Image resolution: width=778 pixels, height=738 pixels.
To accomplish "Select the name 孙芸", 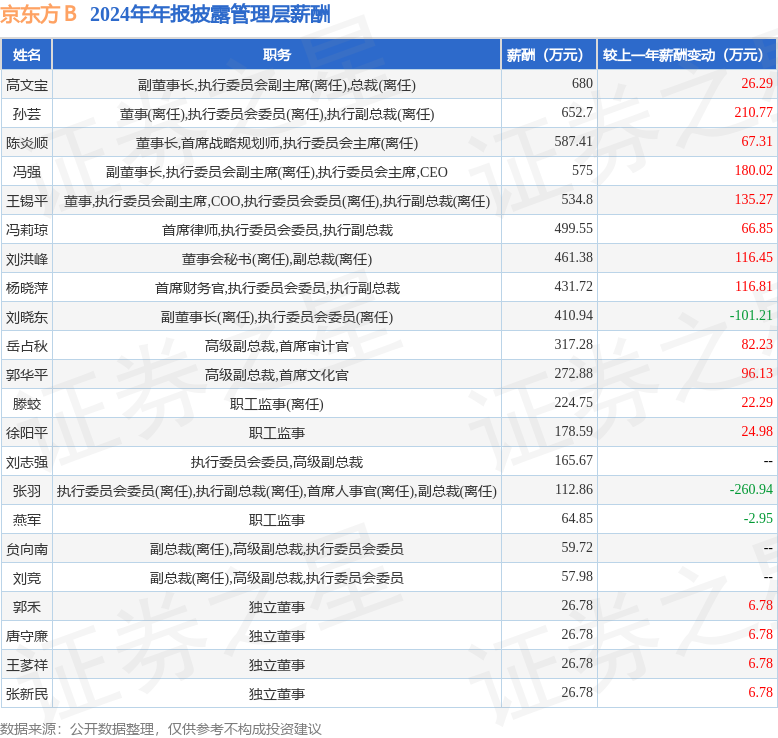I will click(x=27, y=114).
